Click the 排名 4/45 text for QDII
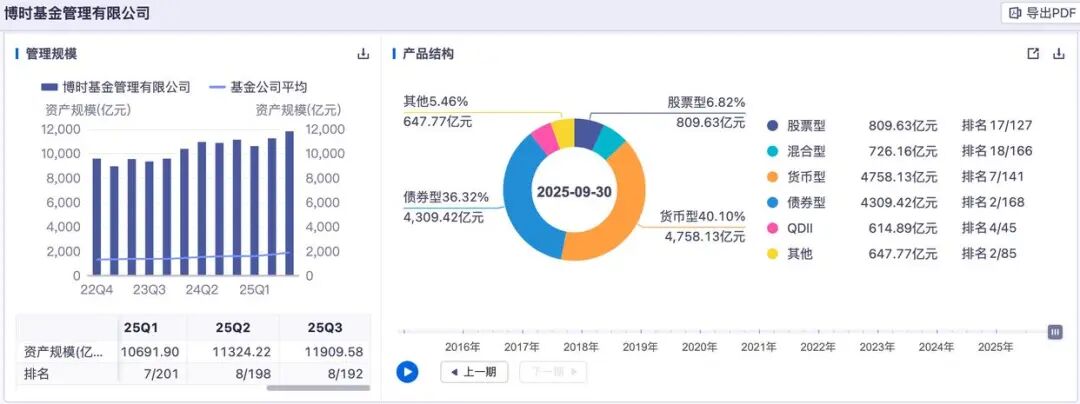Viewport: 1080px width, 404px height. click(989, 228)
